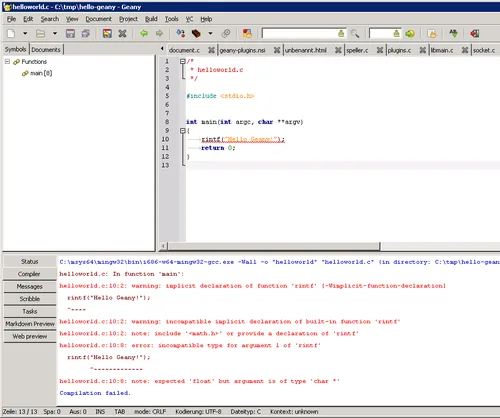Click the Build brick icon

coord(196,33)
